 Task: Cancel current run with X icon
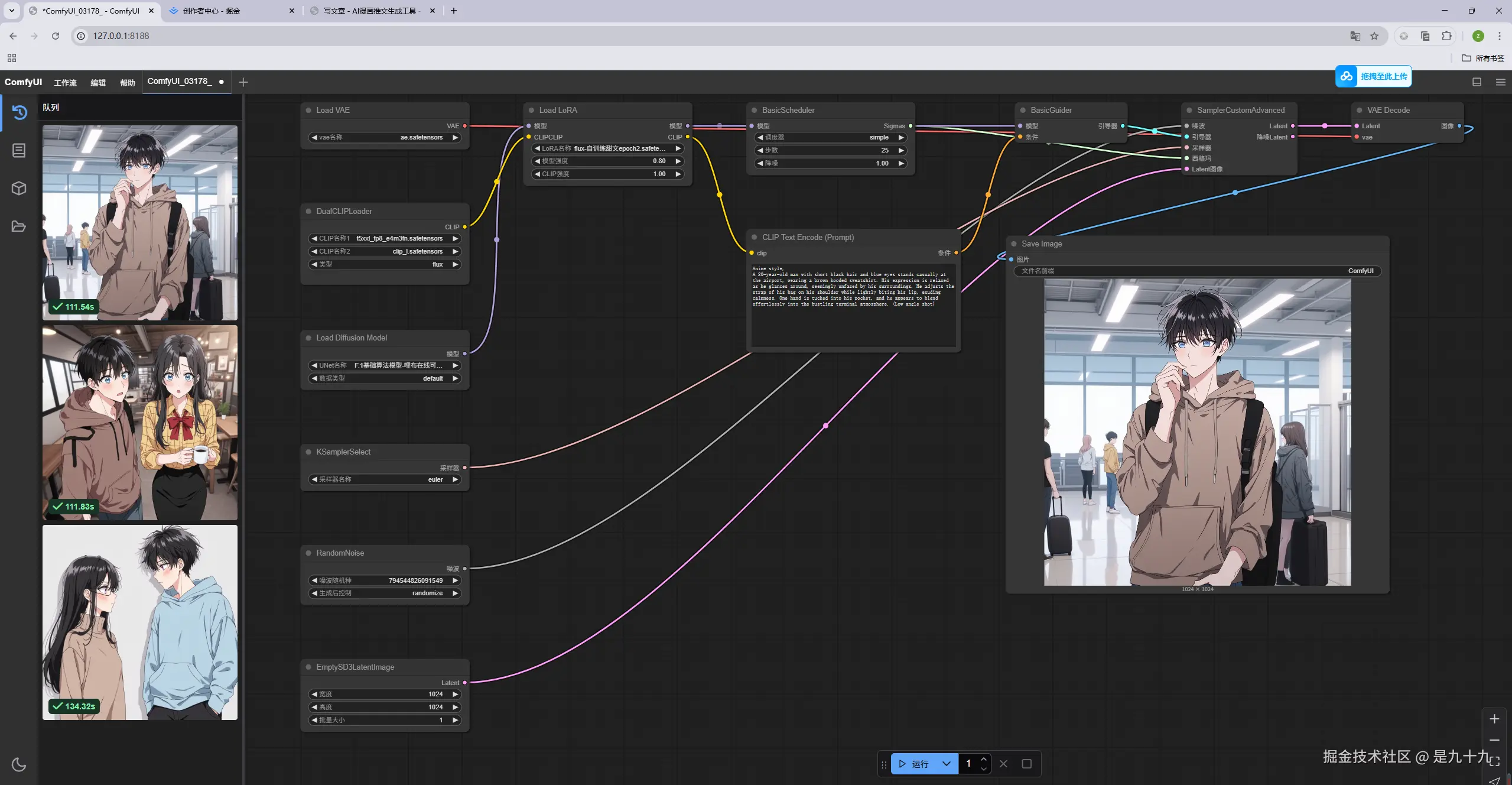[x=1003, y=764]
